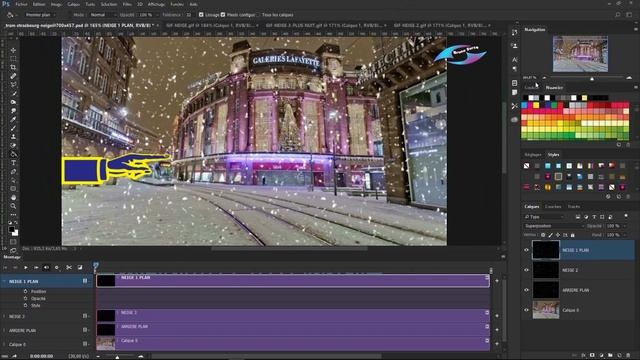Image resolution: width=640 pixels, height=360 pixels.
Task: Expand NEIGE 2 track in timeline
Action: point(4,316)
